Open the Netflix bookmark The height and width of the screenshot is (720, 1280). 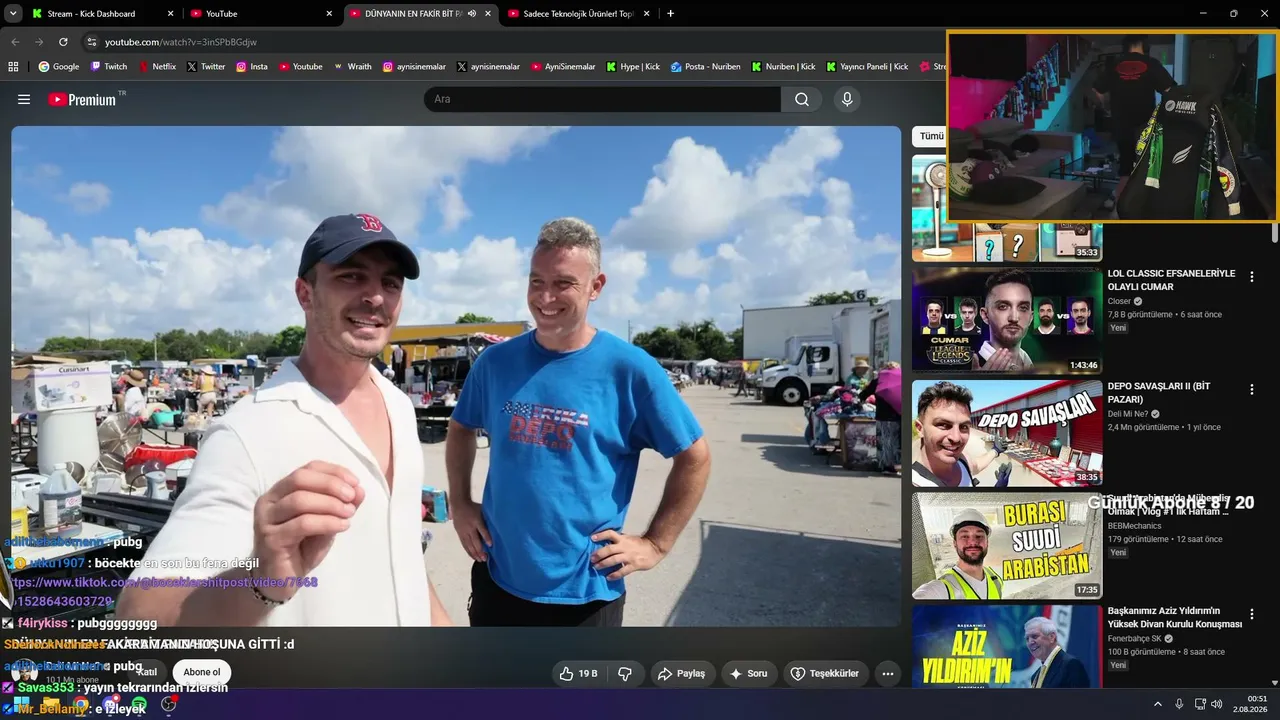coord(156,67)
